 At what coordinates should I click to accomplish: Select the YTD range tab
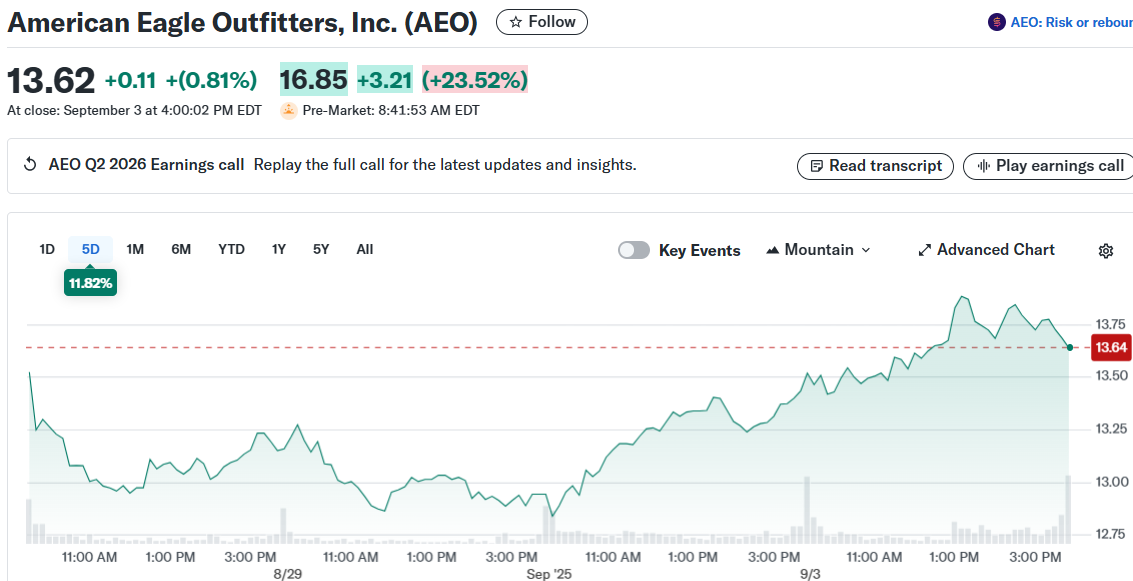tap(231, 249)
